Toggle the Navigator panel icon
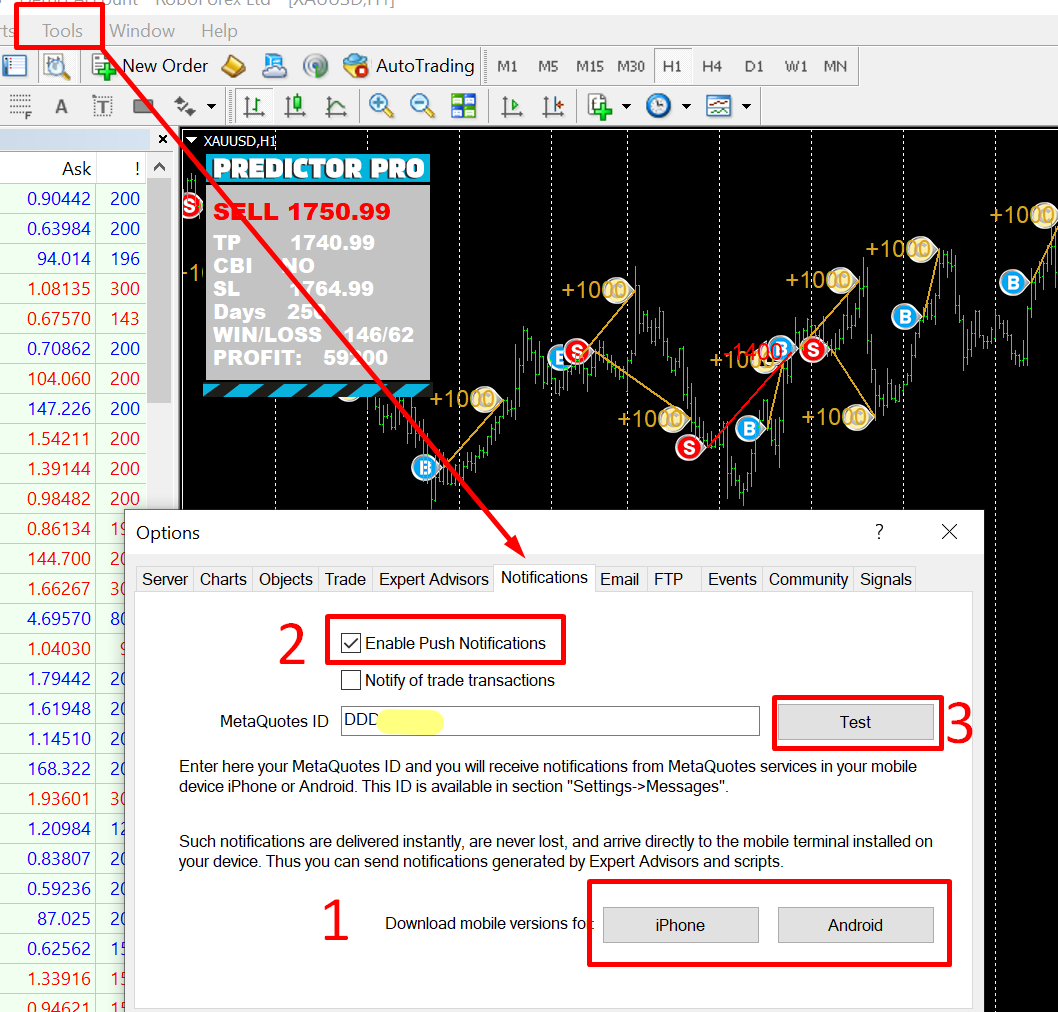Screen dimensions: 1058x1012 point(14,66)
